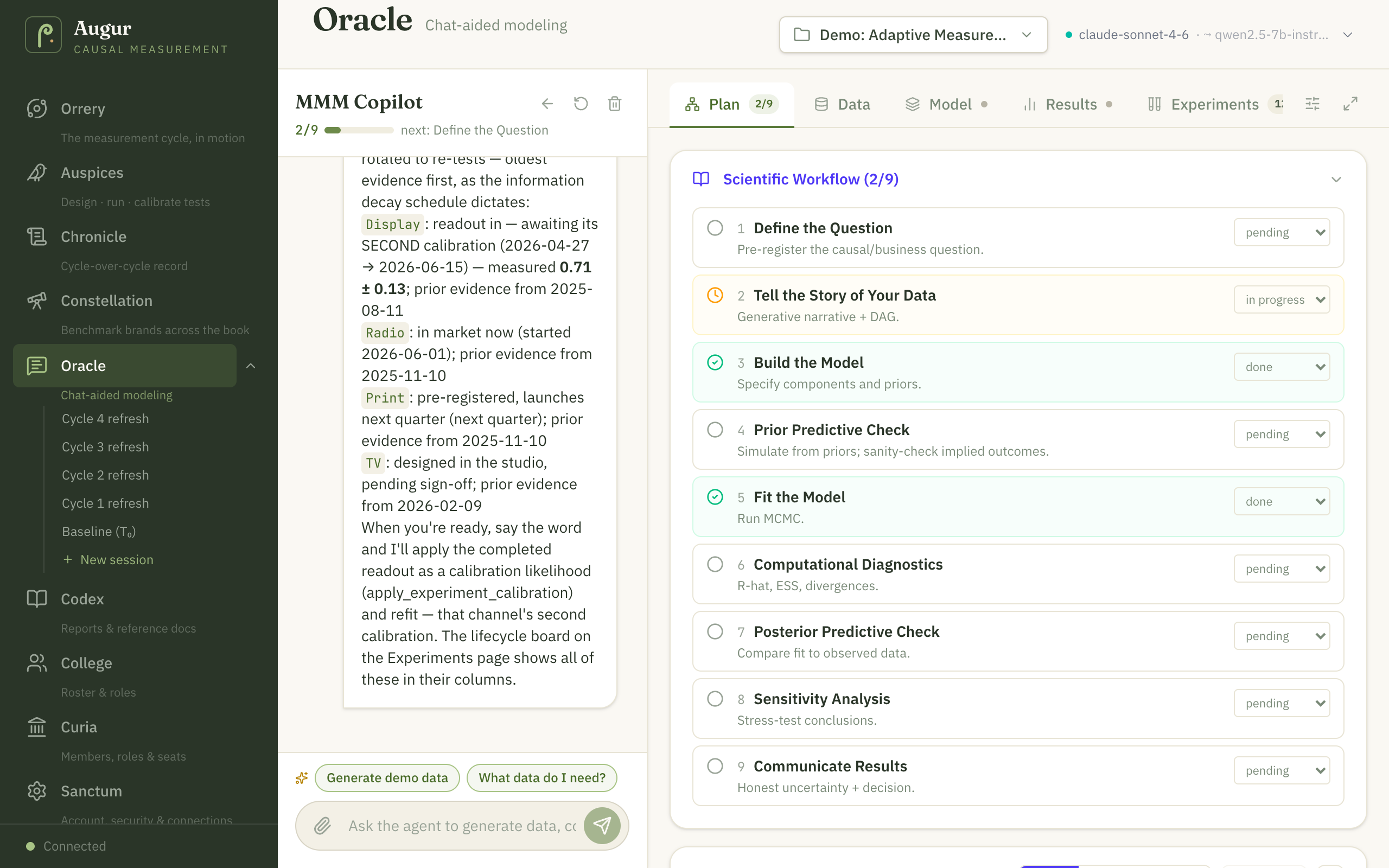Open the claude-sonnet-4-6 model selector

click(x=1209, y=35)
